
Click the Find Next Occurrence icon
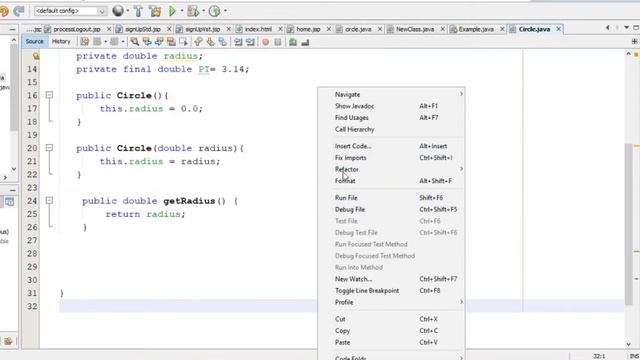click(159, 42)
